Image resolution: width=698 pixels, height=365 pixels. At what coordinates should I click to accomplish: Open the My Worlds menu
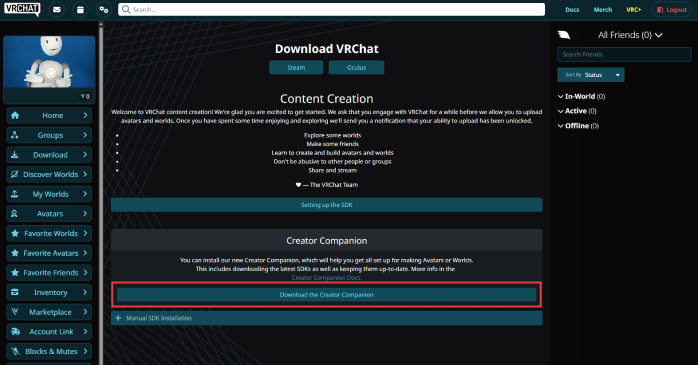click(49, 194)
